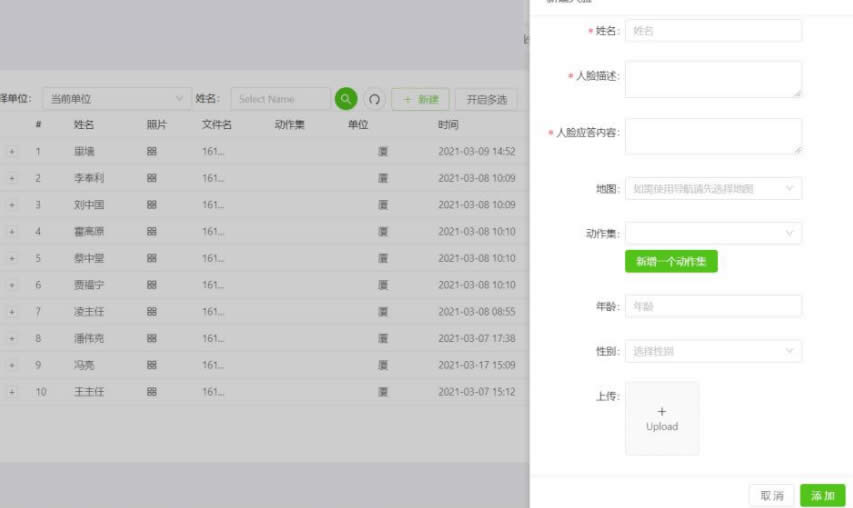
Task: Focus the 年龄 age input field
Action: (713, 306)
